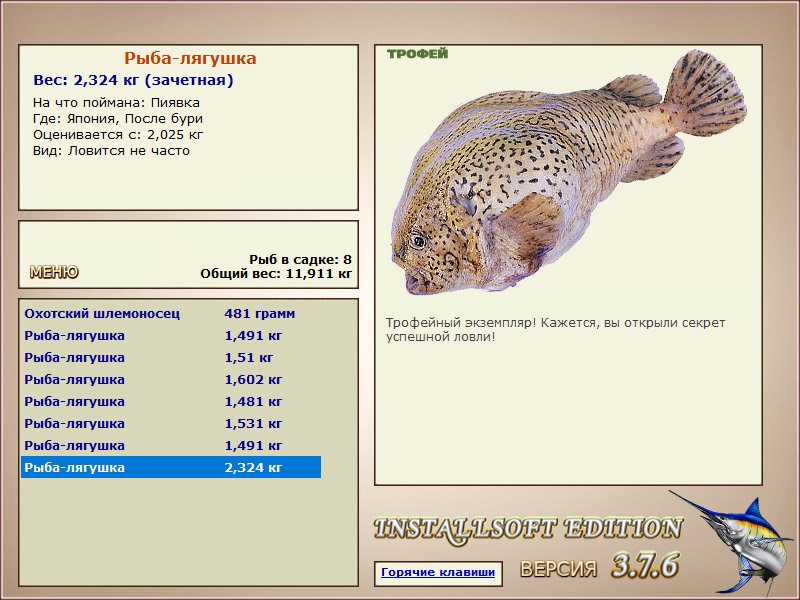This screenshot has width=800, height=600.
Task: Pick the Рыба-лягушка row weighing 1,481 кг
Action: click(x=171, y=402)
